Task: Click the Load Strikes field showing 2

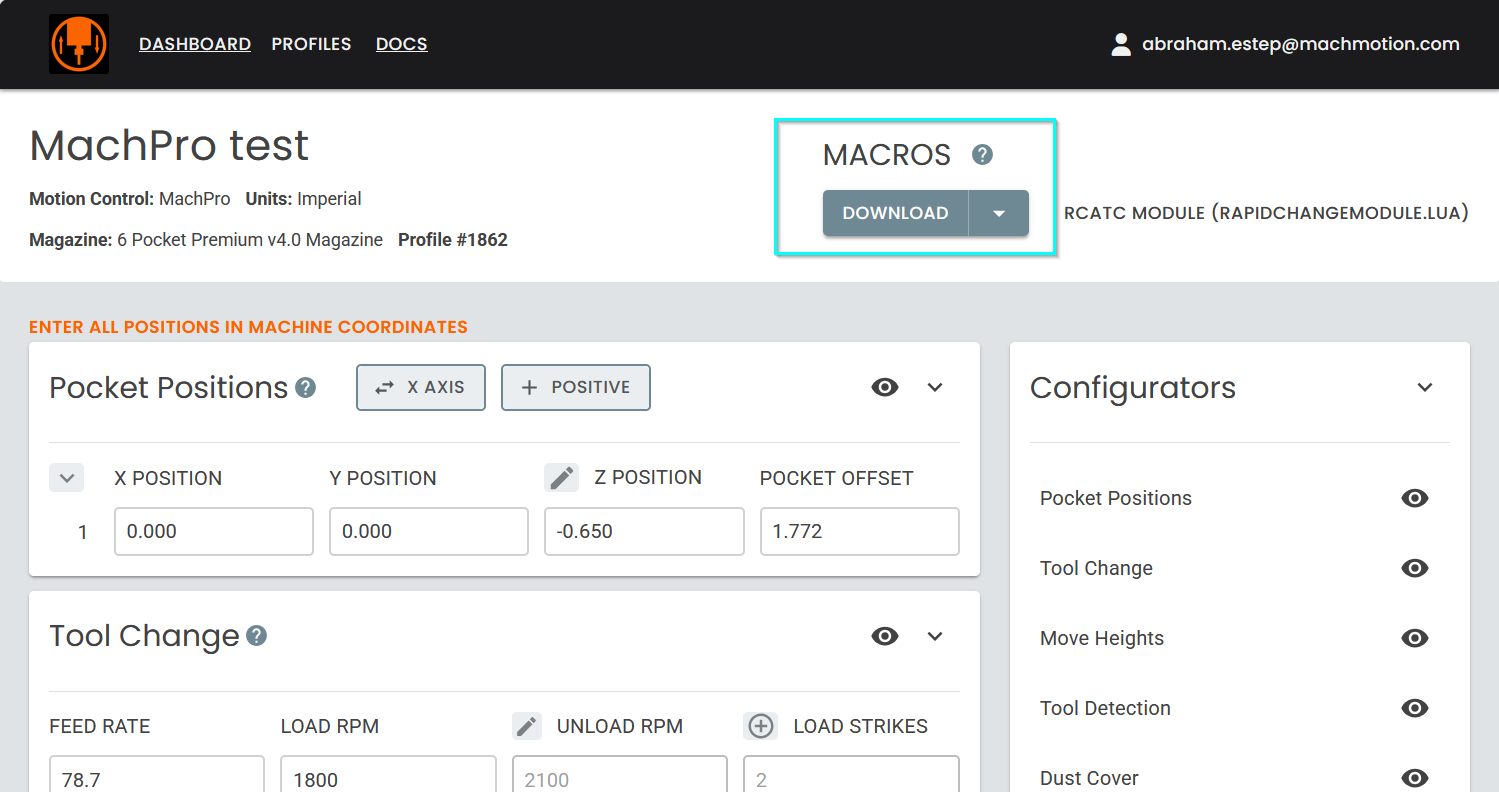Action: click(851, 774)
